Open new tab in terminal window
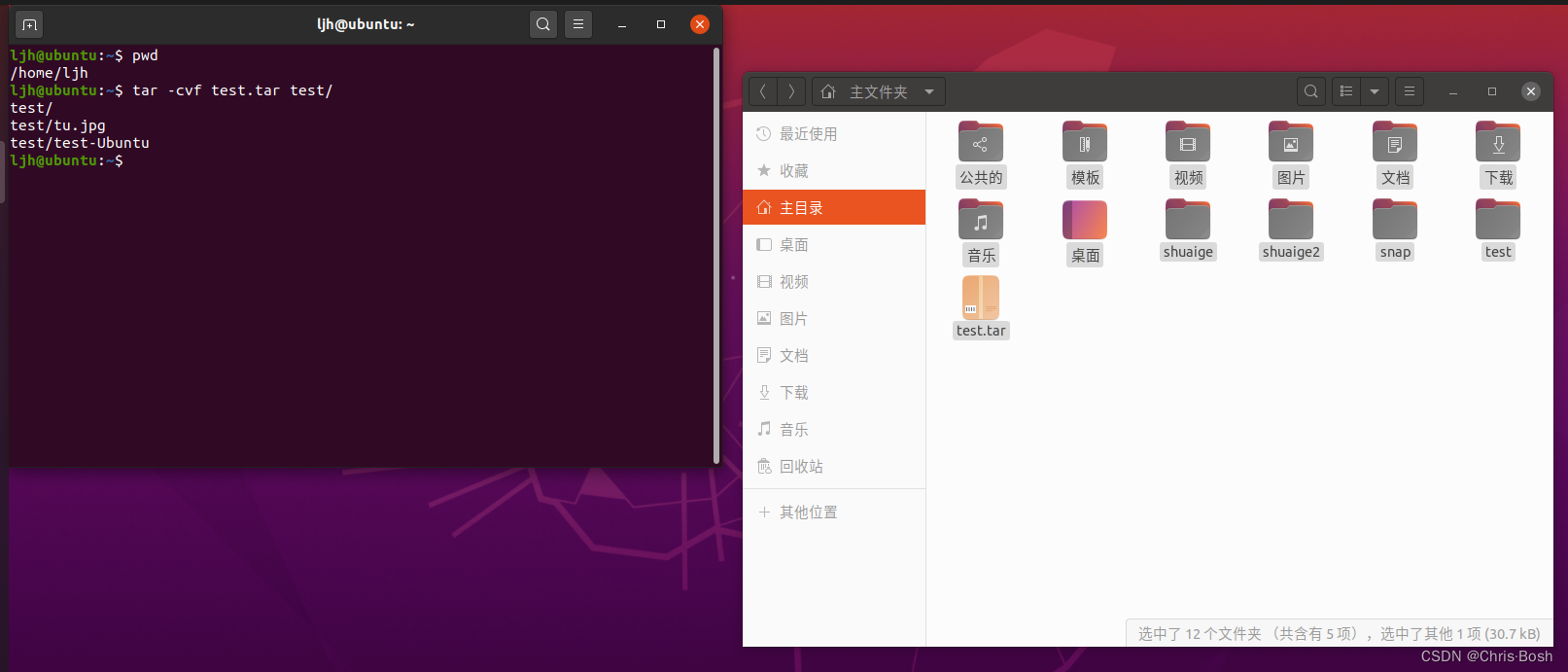 pos(29,24)
